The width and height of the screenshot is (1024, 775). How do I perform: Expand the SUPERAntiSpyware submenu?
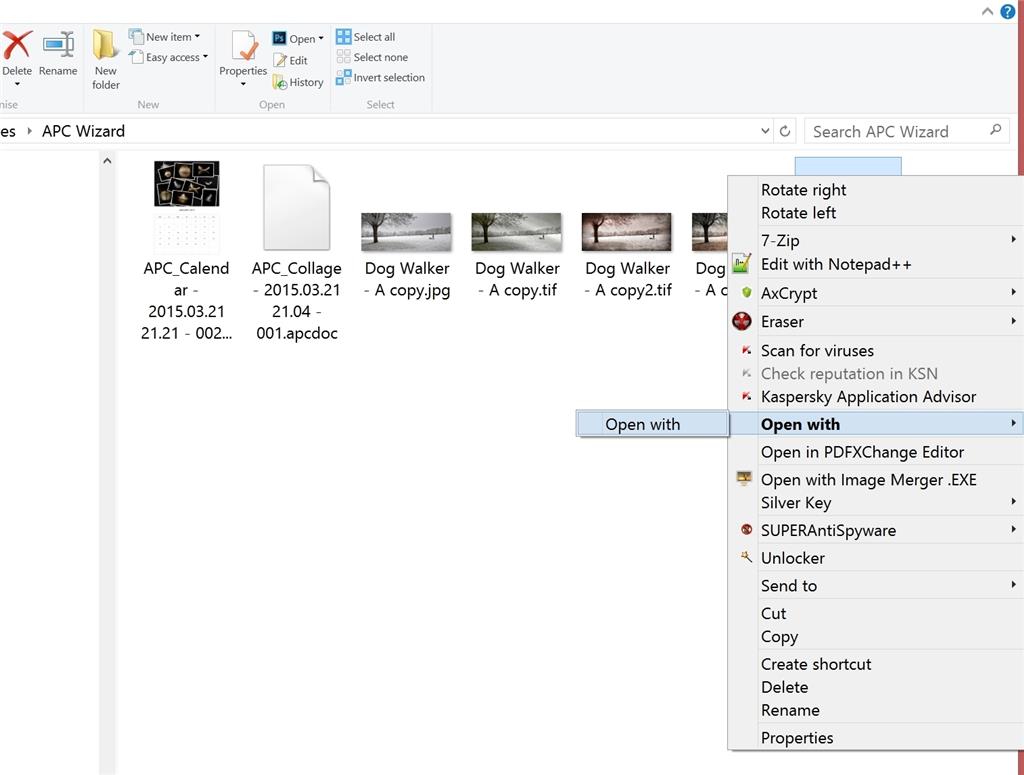point(875,530)
